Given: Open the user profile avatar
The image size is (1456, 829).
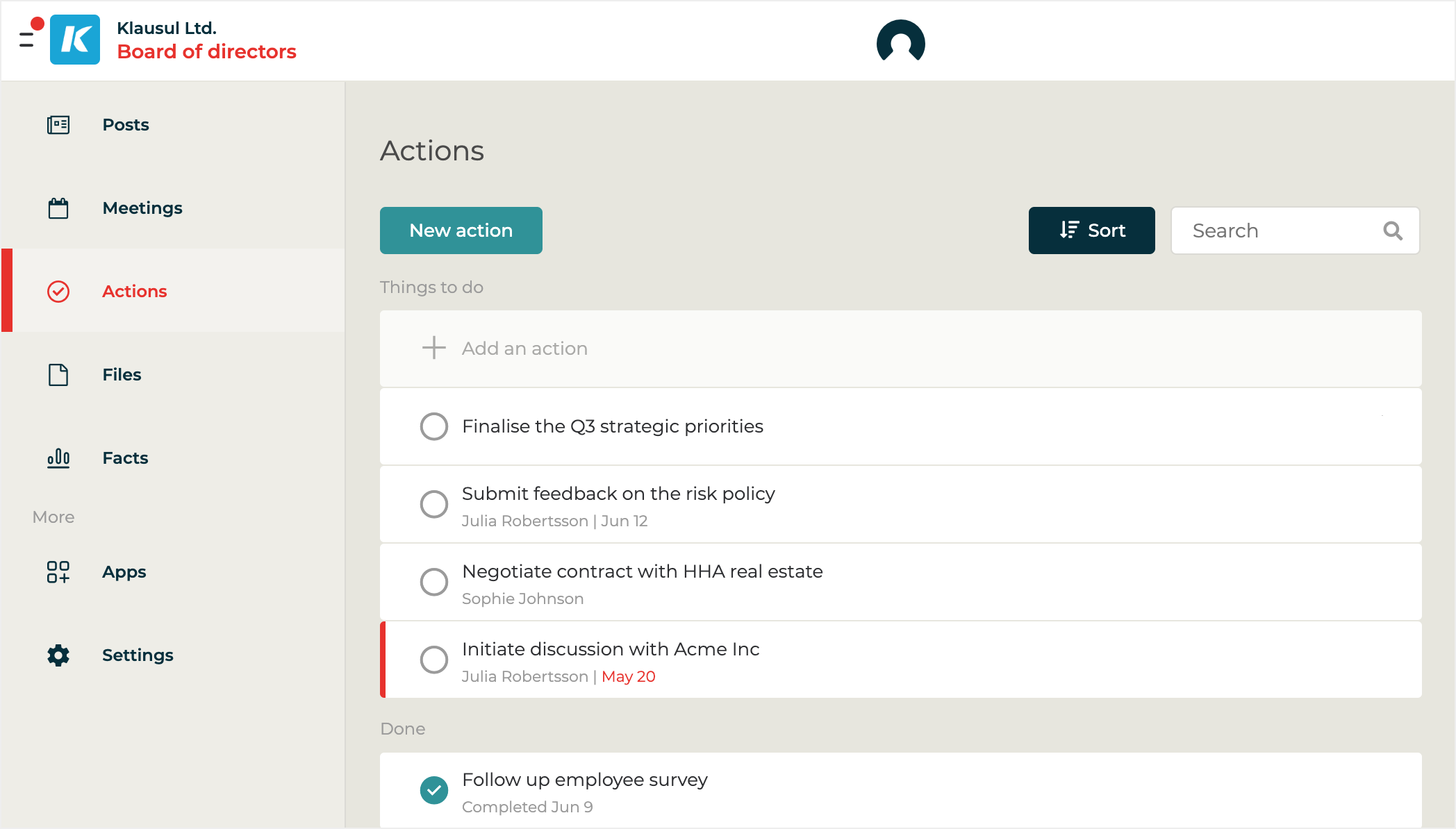Looking at the screenshot, I should 900,42.
